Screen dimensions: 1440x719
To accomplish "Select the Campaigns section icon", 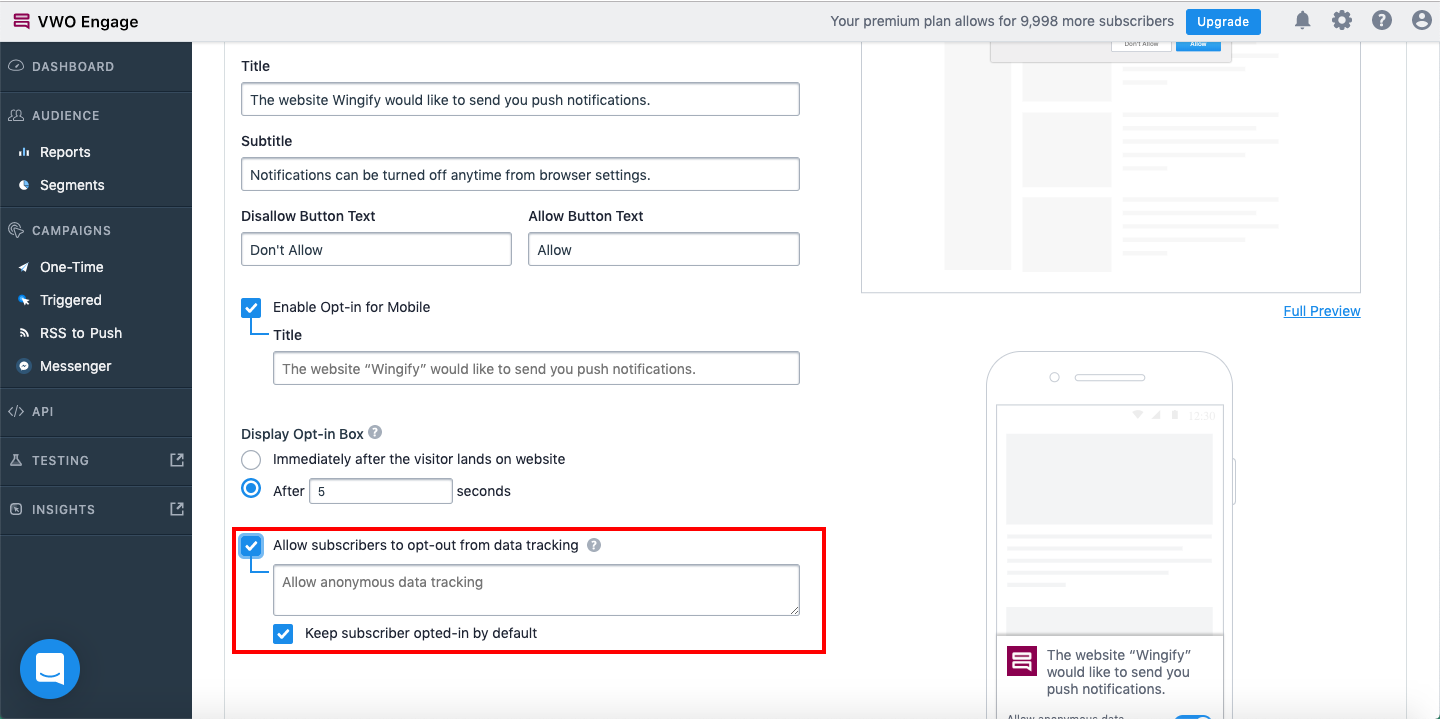I will coord(16,231).
